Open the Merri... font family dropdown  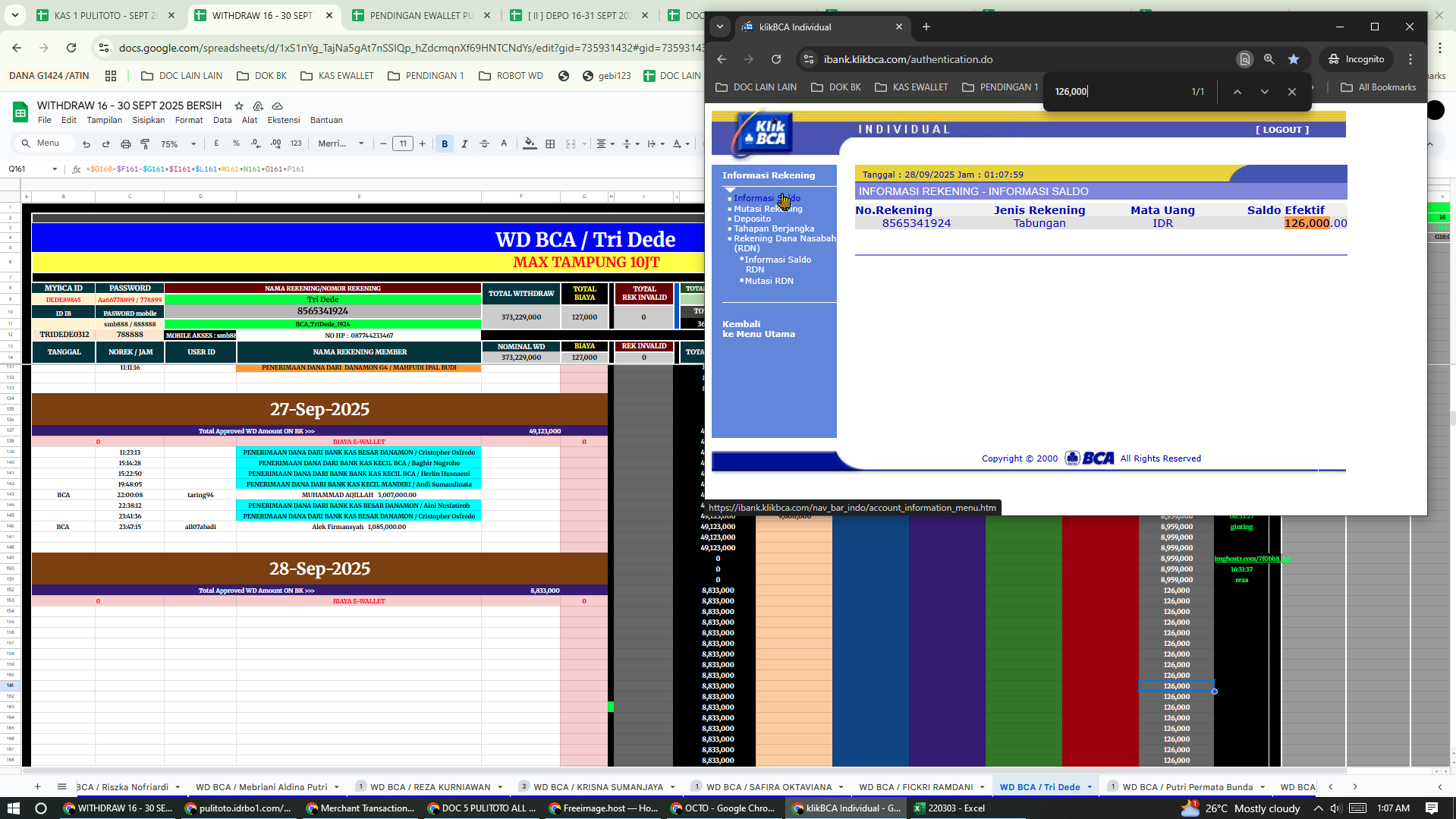tap(341, 143)
